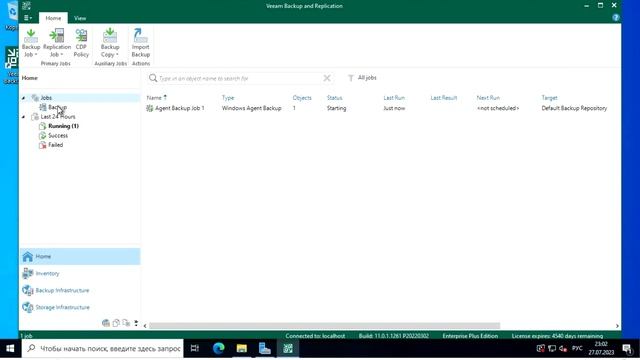Open Task View on the taskbar
The height and width of the screenshot is (360, 640).
pyautogui.click(x=195, y=349)
